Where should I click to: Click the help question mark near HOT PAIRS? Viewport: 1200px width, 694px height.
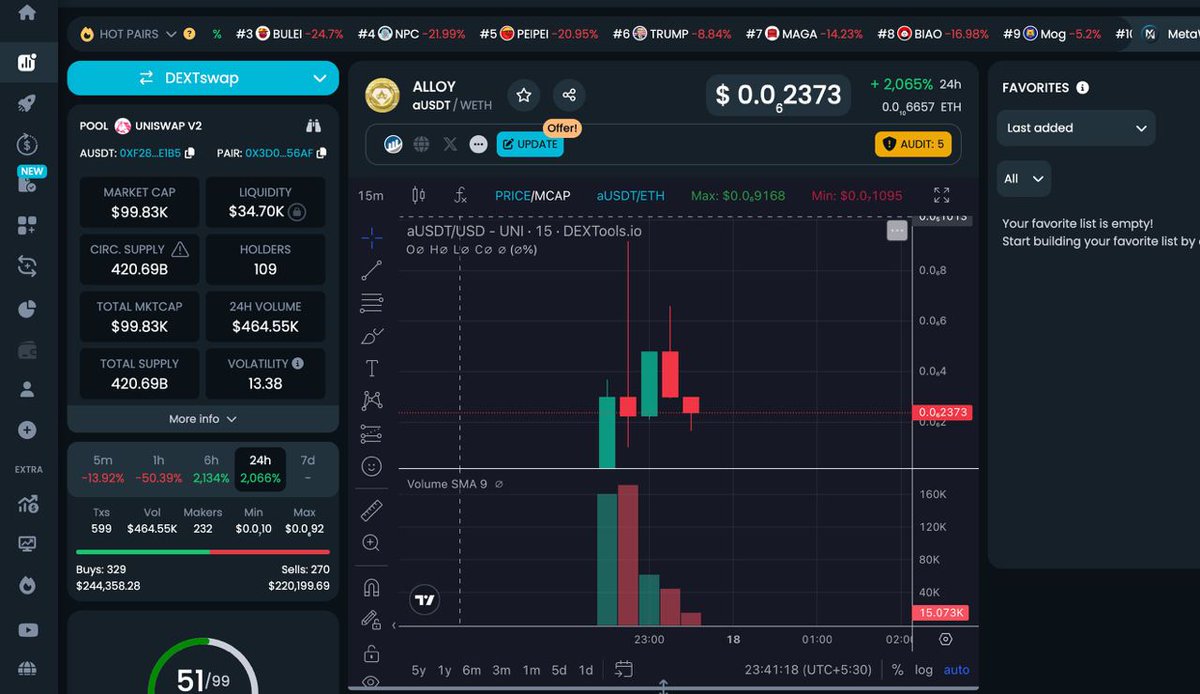pyautogui.click(x=190, y=34)
